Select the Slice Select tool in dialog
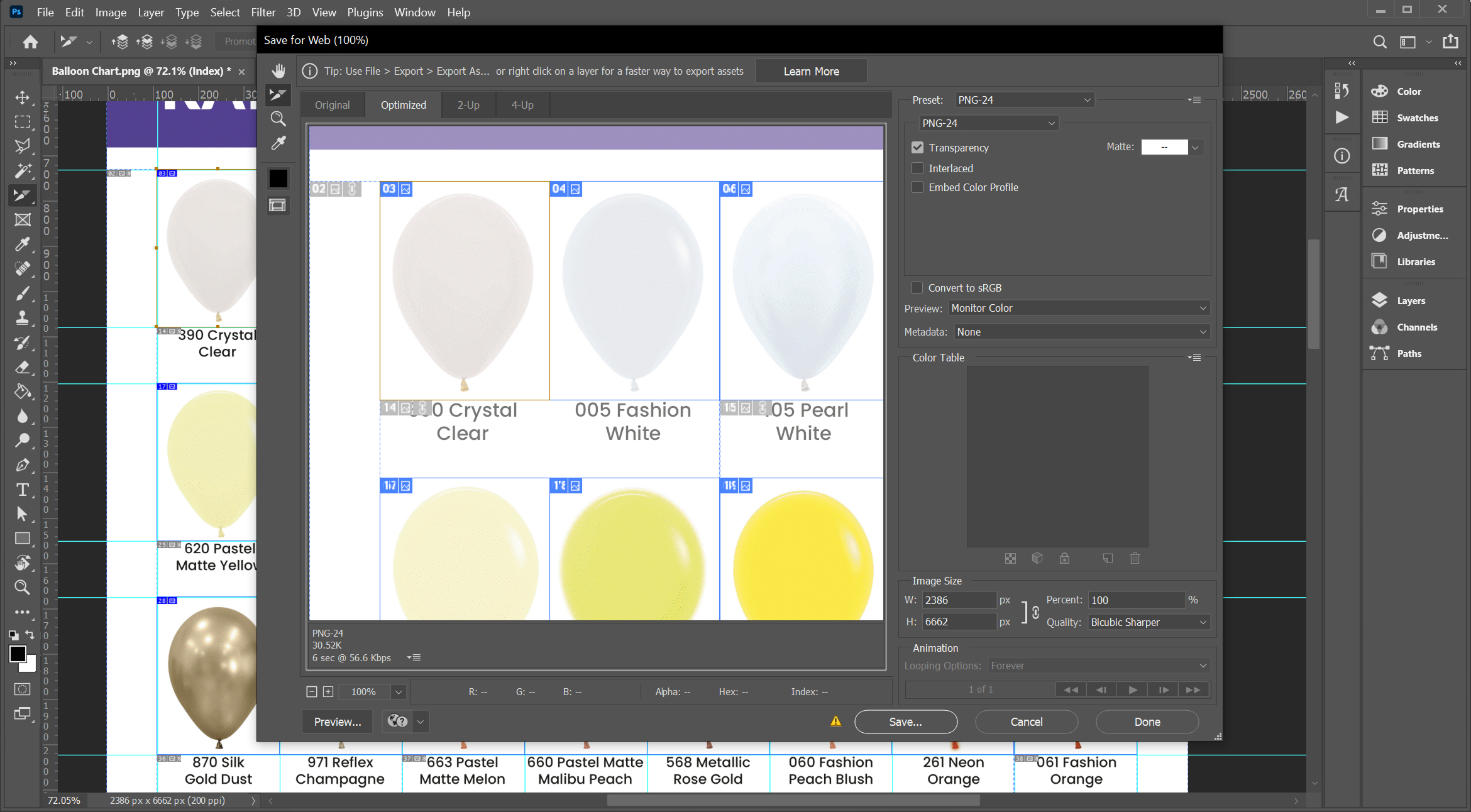The width and height of the screenshot is (1471, 812). pos(278,95)
